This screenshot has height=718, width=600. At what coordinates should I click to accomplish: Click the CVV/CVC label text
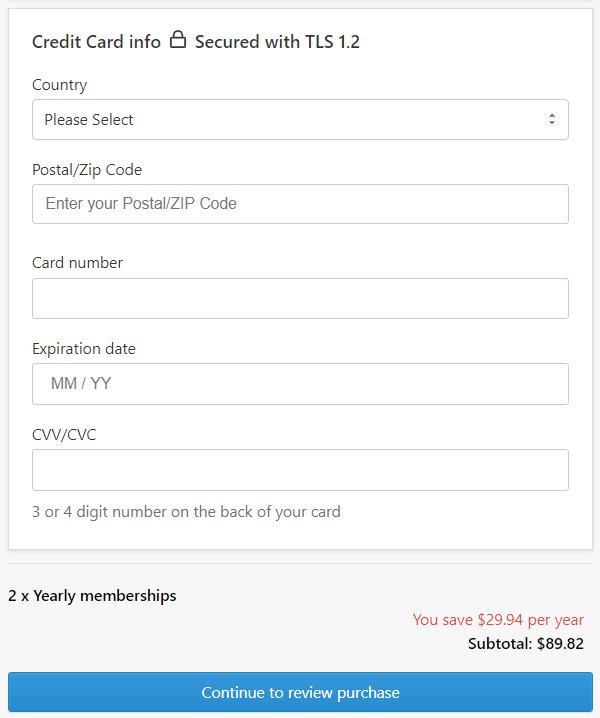click(64, 435)
